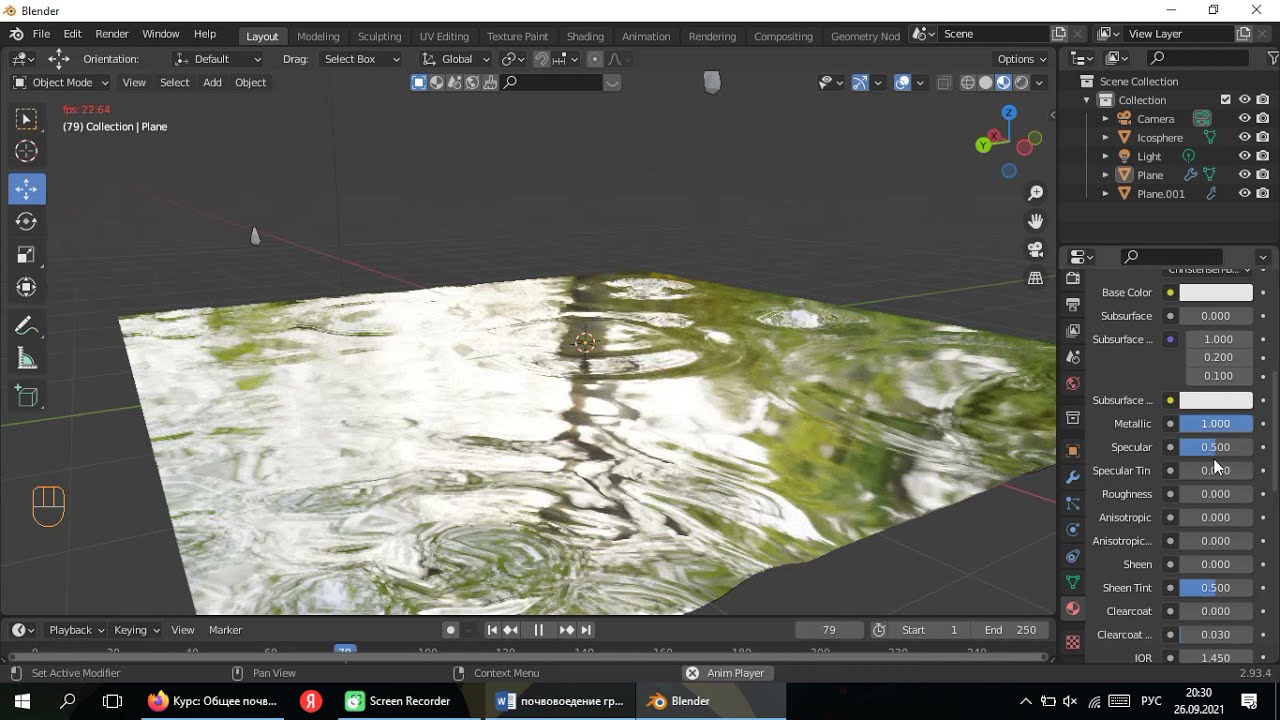Open the Modifier properties wrench tab
This screenshot has height=720, width=1280.
pyautogui.click(x=1073, y=477)
